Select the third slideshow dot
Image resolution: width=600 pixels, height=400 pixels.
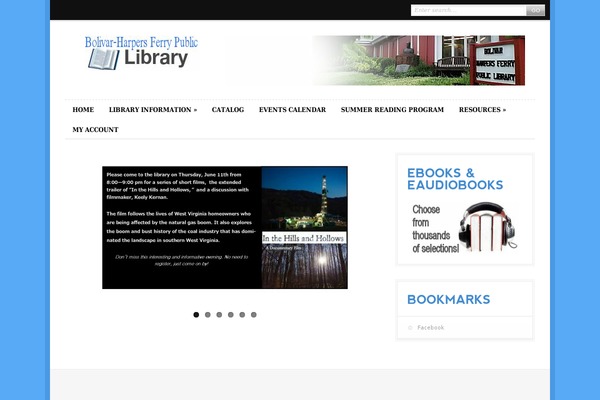219,315
